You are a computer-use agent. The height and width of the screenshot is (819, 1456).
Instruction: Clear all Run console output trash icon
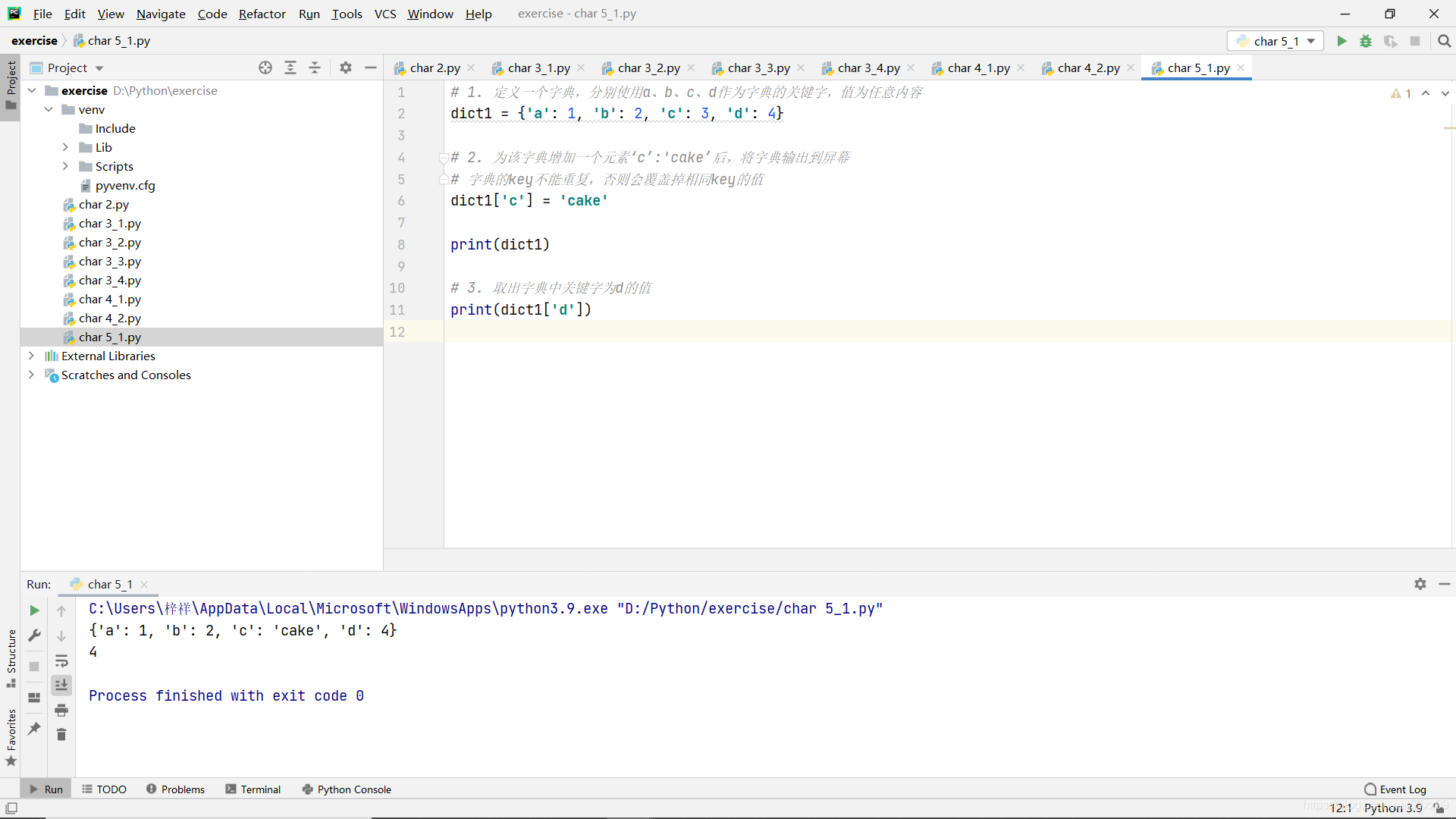(61, 735)
